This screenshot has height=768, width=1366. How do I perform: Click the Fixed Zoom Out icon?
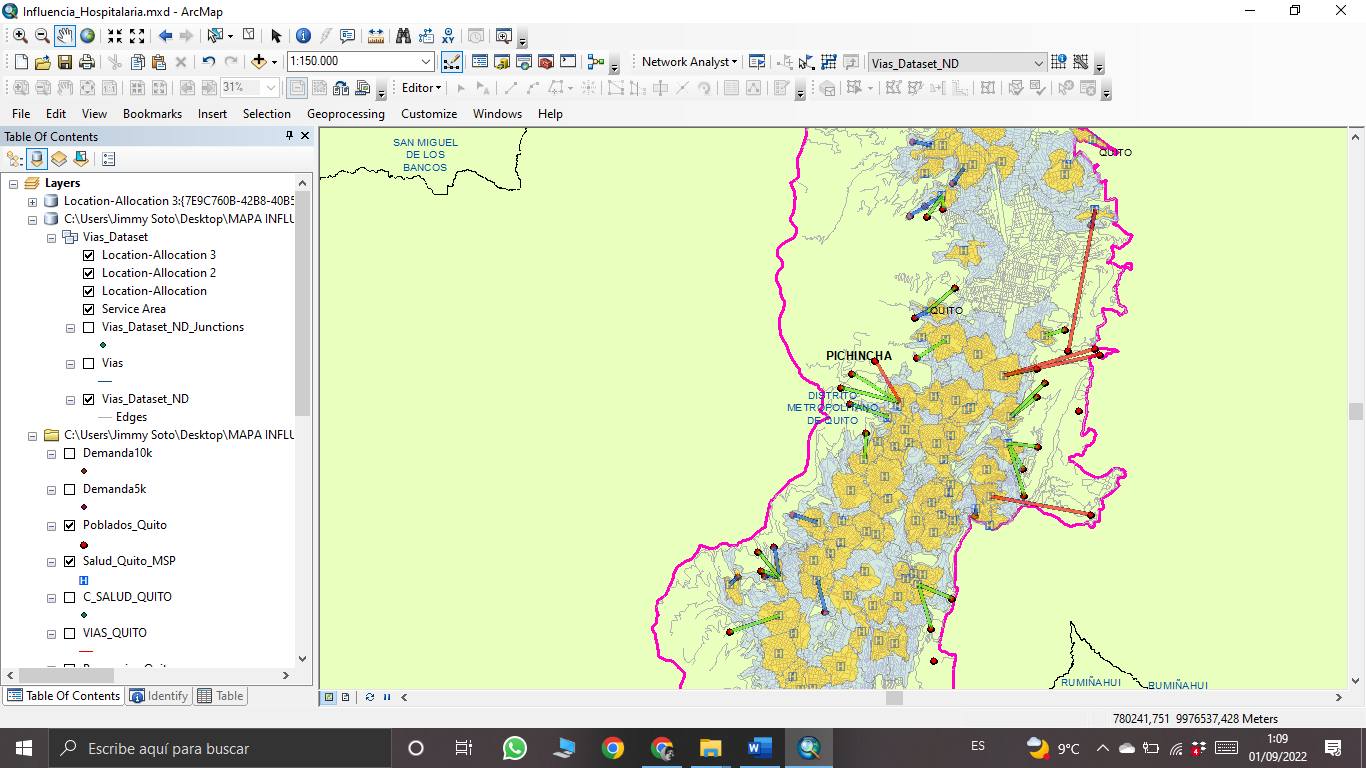pos(137,36)
